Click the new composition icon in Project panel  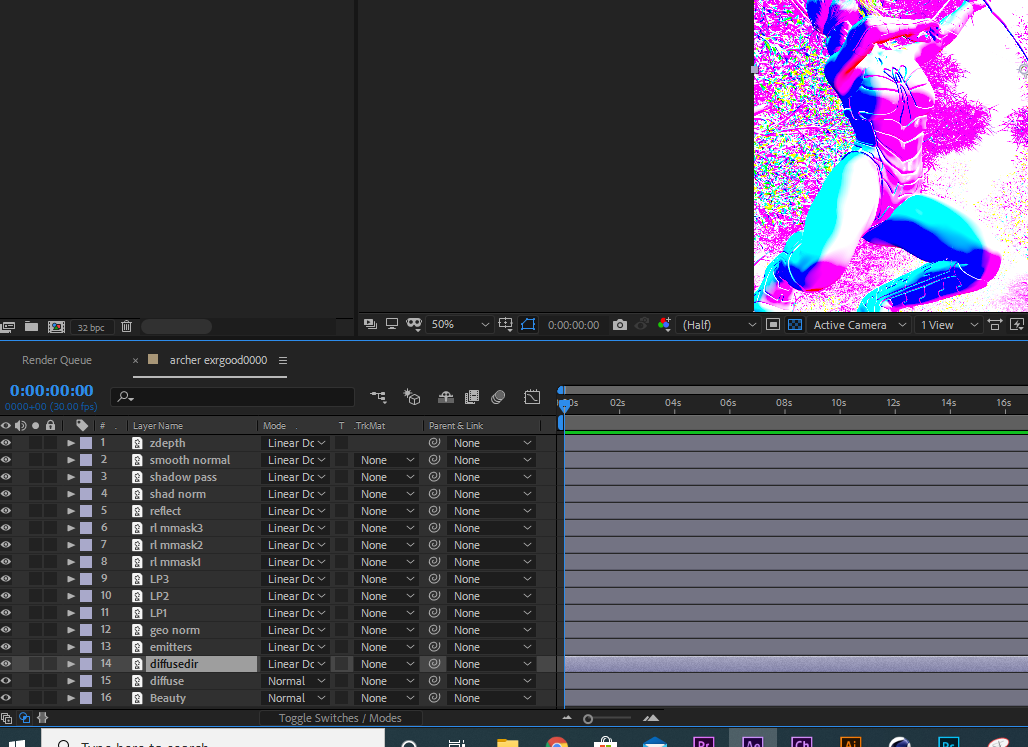[56, 327]
